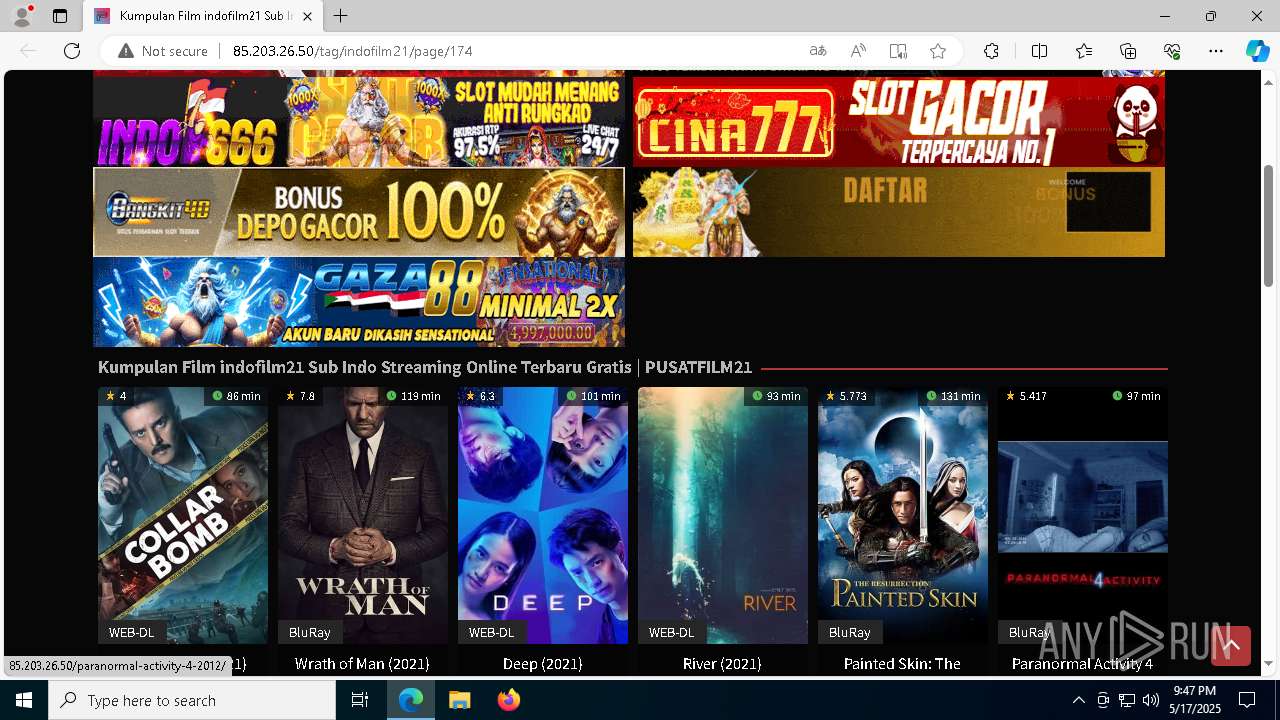Click the Painted Skin: The title link
The height and width of the screenshot is (720, 1280).
click(x=902, y=663)
